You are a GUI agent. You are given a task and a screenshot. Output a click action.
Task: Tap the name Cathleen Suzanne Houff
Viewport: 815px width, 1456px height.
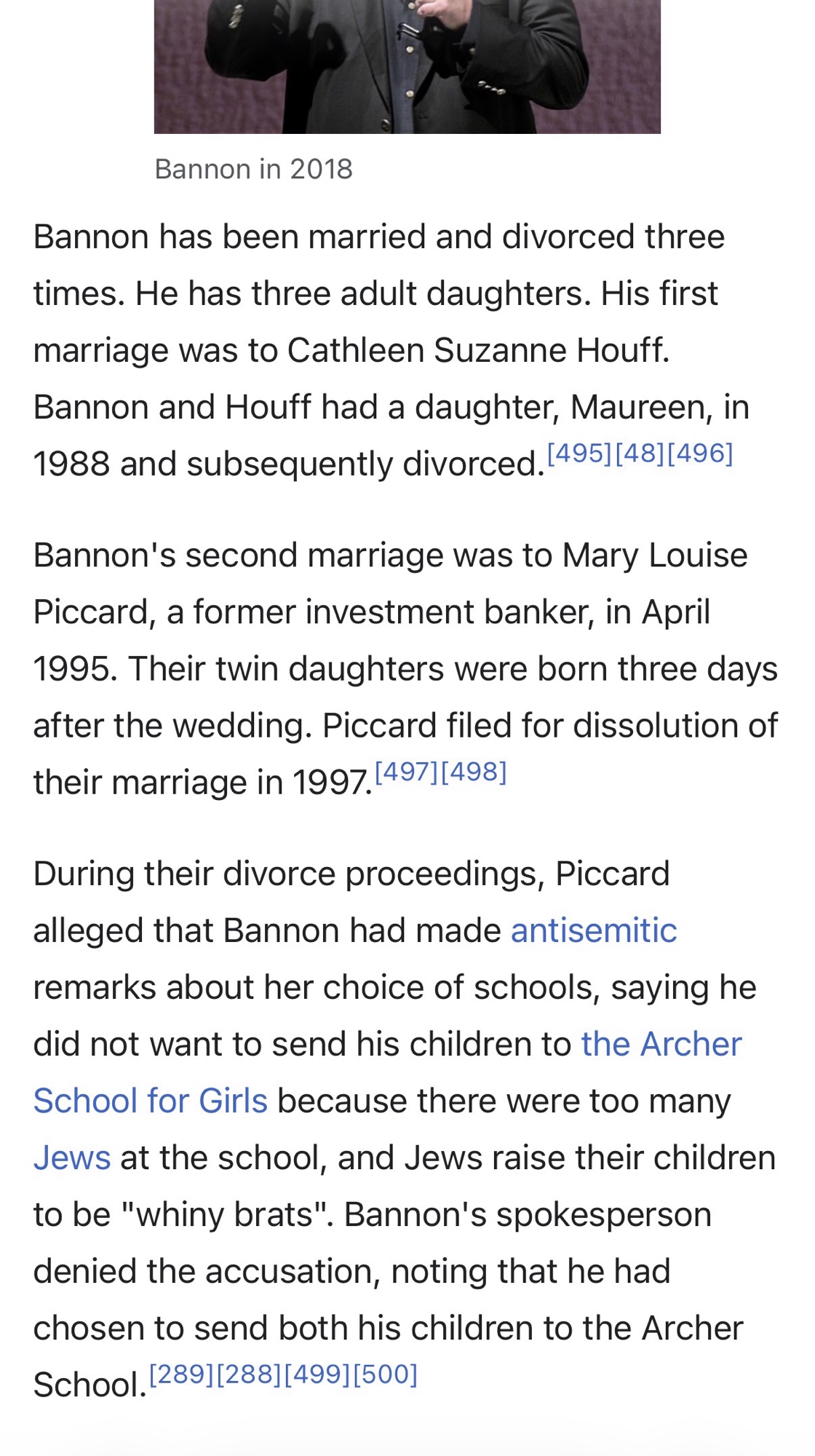478,351
